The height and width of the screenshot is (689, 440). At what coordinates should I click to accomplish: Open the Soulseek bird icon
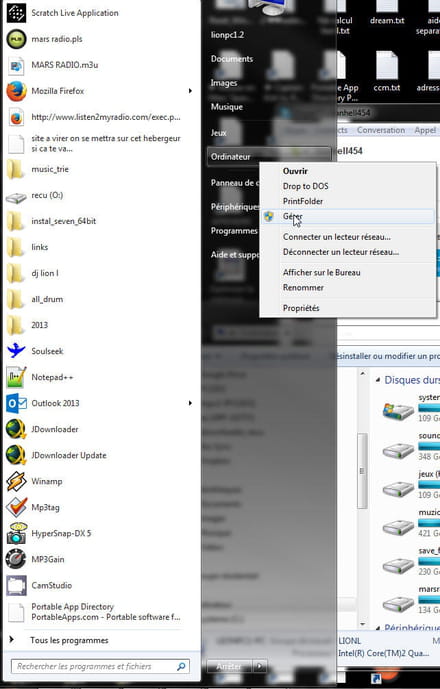coord(16,351)
